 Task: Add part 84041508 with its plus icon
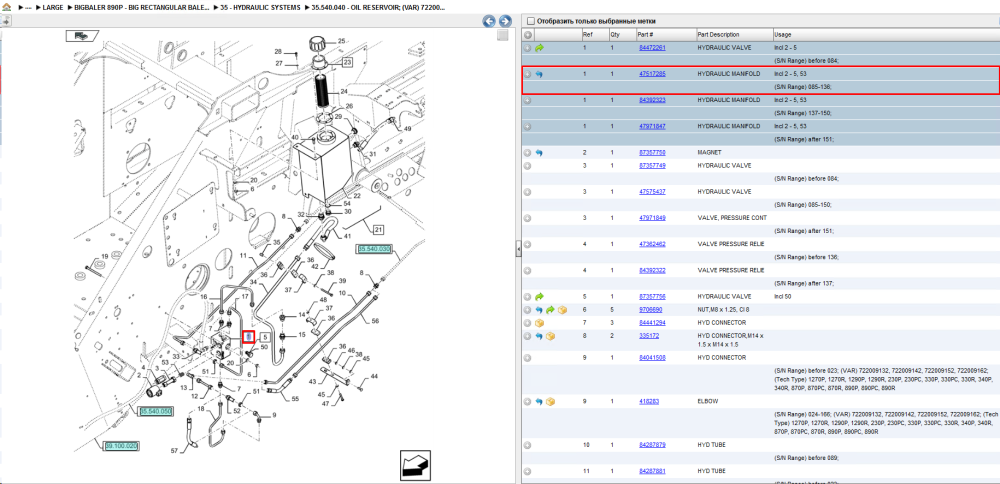[x=527, y=358]
